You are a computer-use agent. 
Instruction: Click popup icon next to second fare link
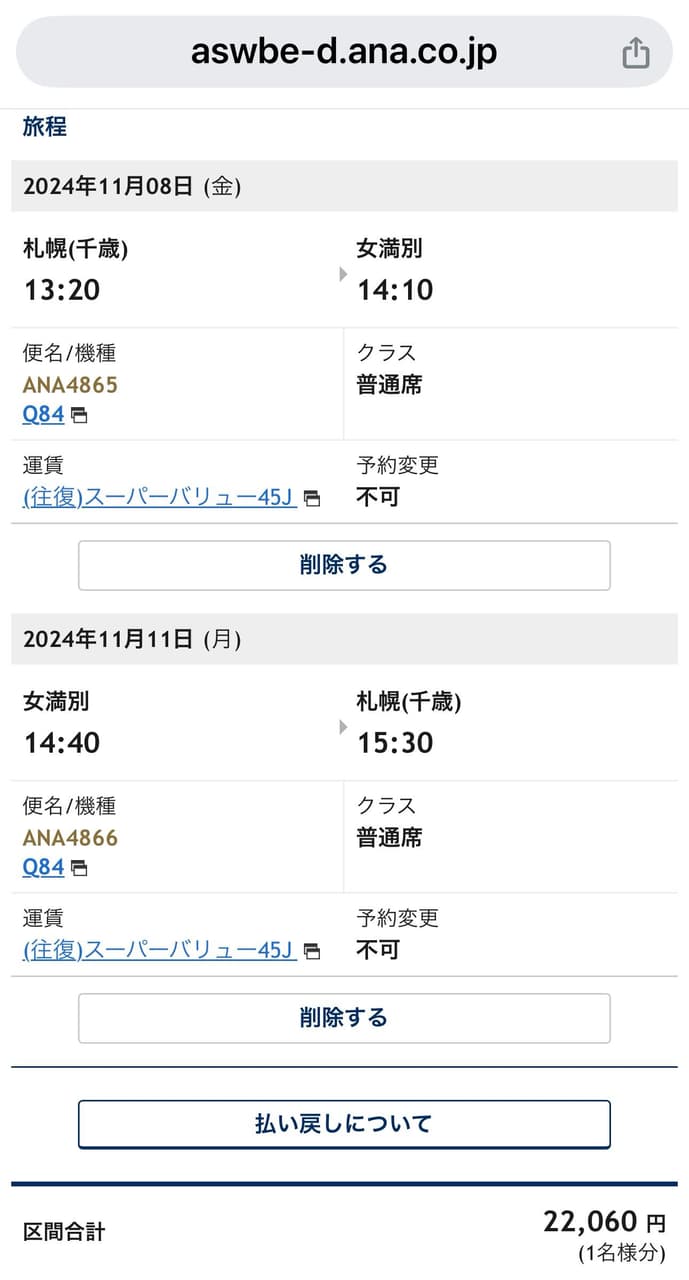point(312,952)
